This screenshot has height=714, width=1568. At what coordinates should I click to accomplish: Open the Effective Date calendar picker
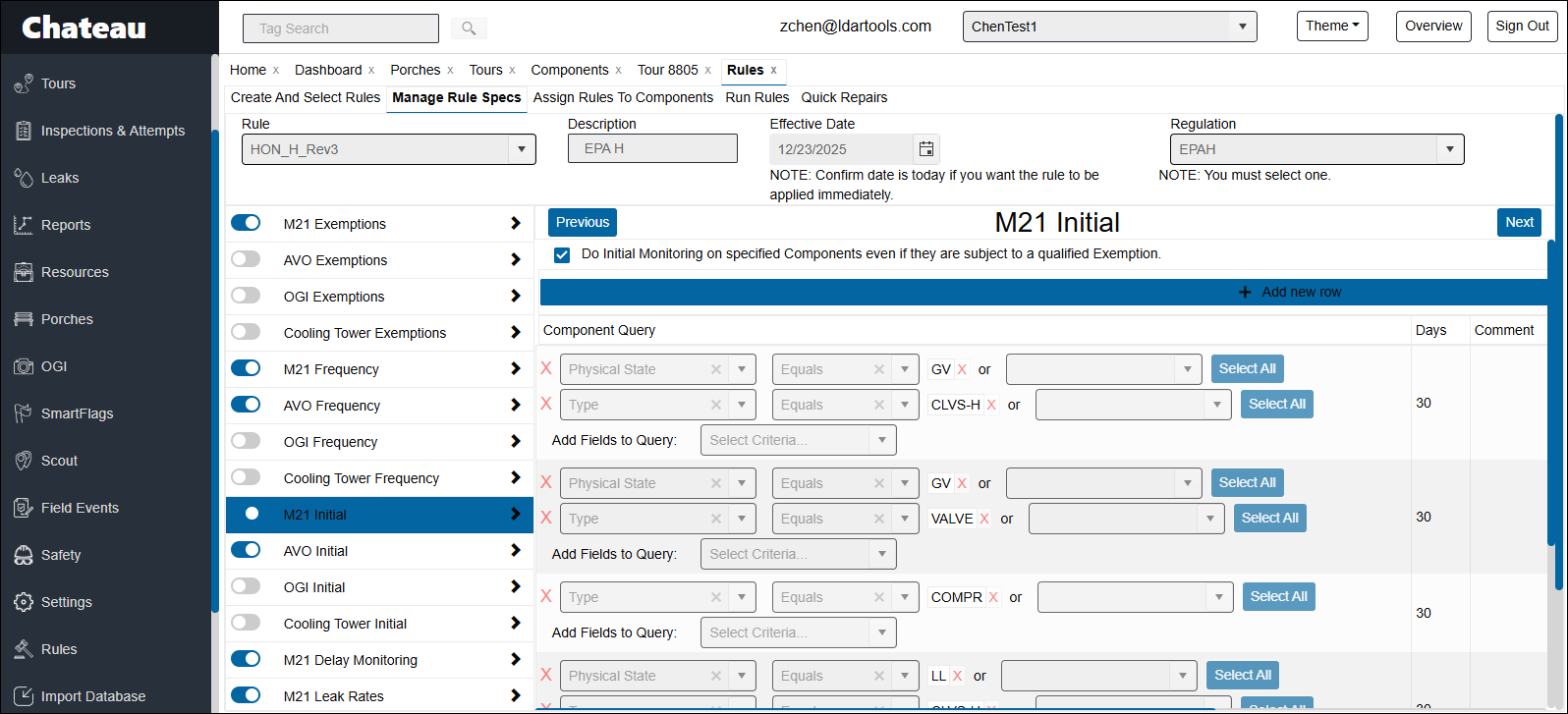[x=926, y=149]
